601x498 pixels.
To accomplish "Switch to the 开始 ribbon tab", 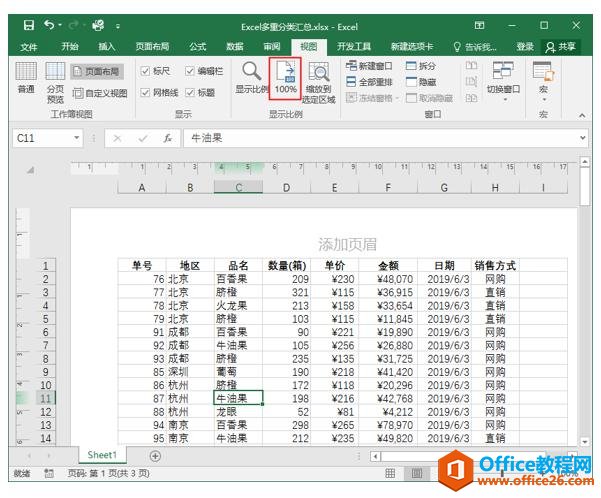I will (x=70, y=47).
